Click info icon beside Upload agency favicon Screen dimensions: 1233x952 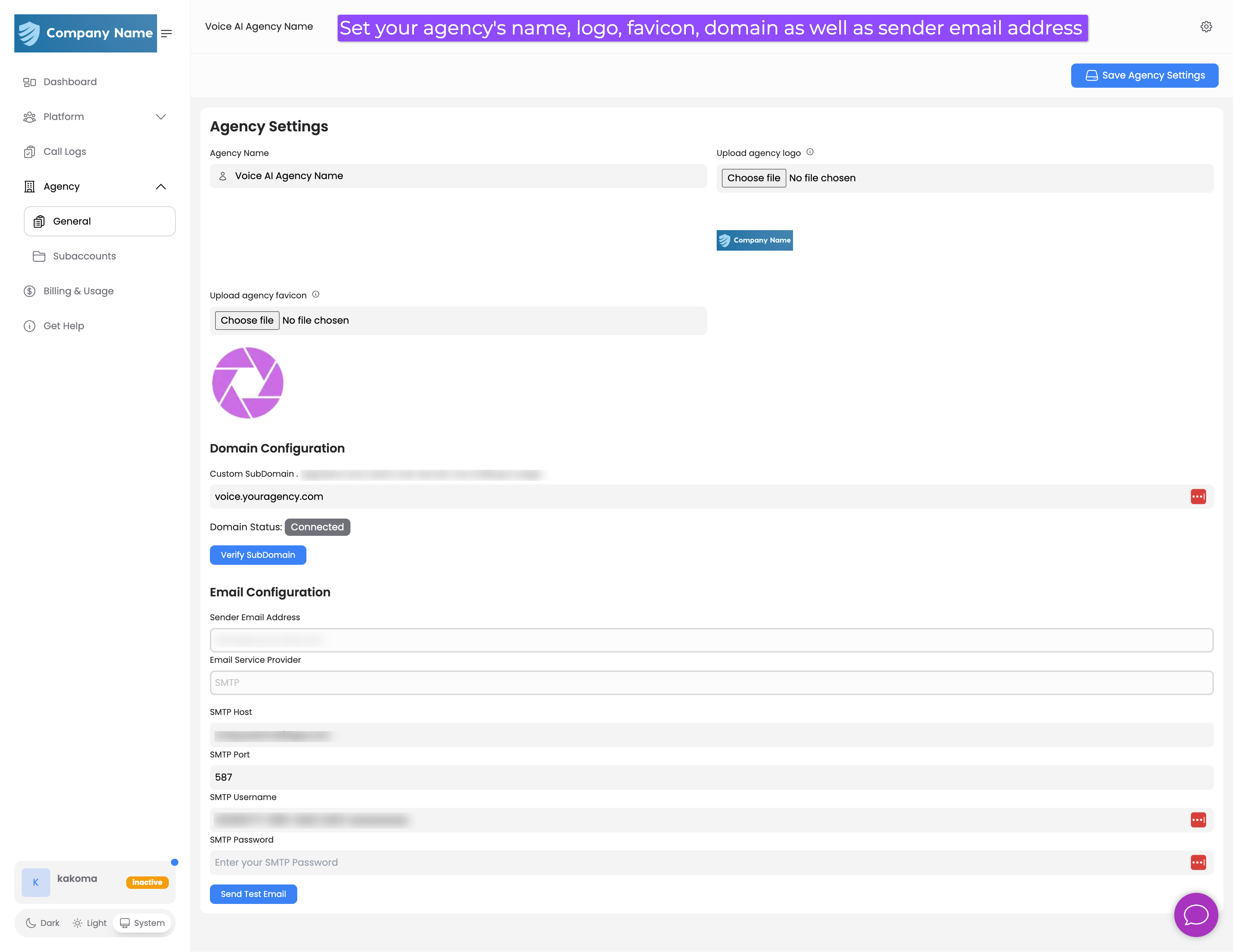click(x=316, y=294)
